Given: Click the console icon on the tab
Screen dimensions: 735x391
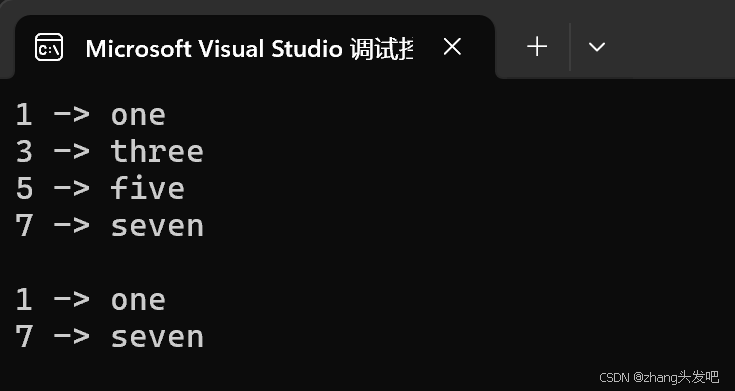Looking at the screenshot, I should (x=49, y=47).
